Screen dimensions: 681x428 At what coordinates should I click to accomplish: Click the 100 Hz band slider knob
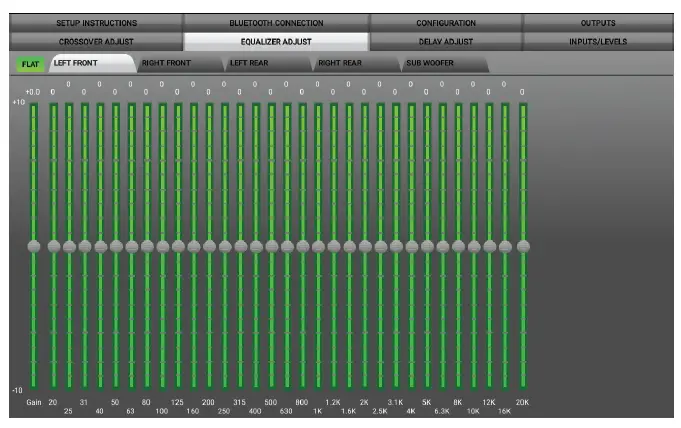pos(163,246)
